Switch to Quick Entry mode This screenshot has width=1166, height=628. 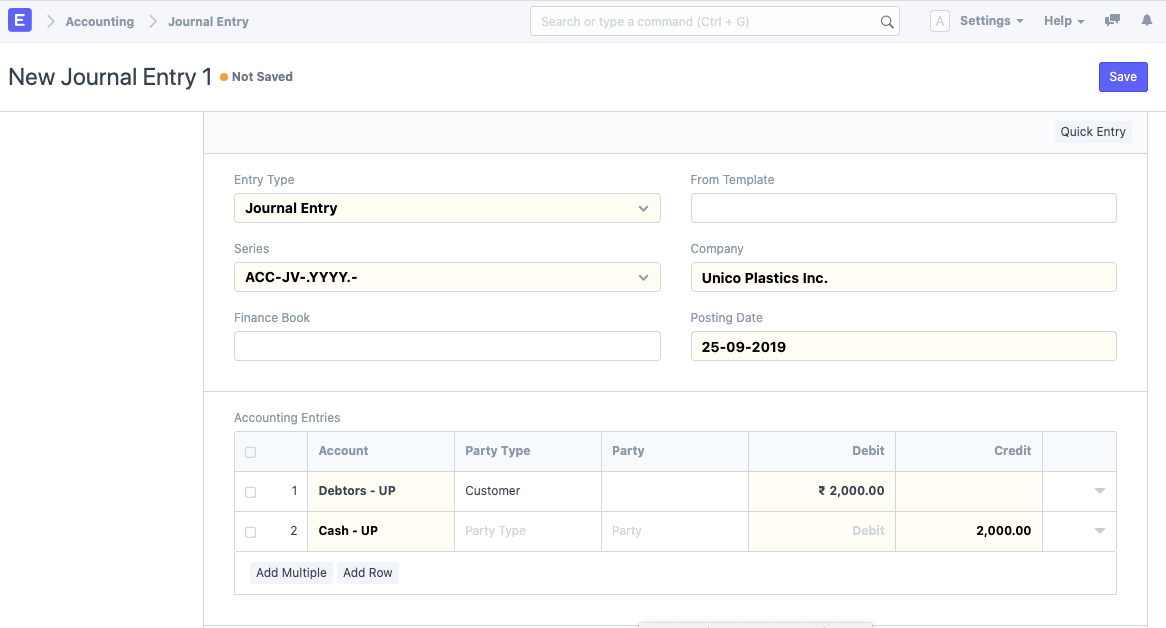[1093, 131]
